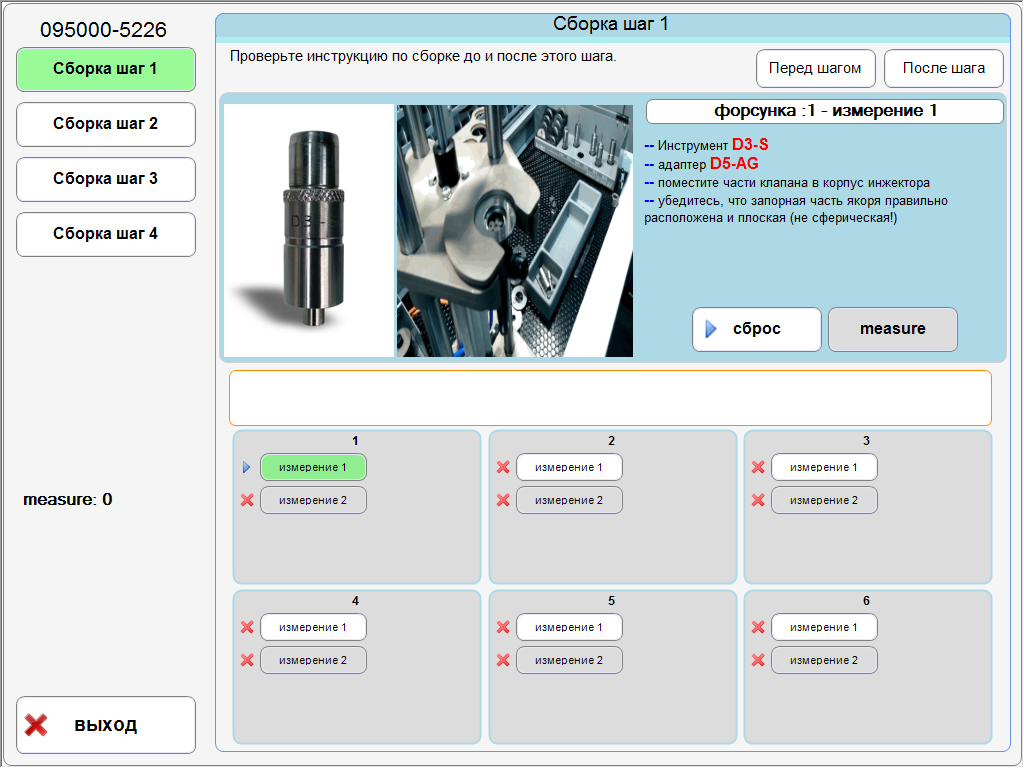Select измерение 2 in injector 6
The width and height of the screenshot is (1024, 768).
[x=824, y=660]
